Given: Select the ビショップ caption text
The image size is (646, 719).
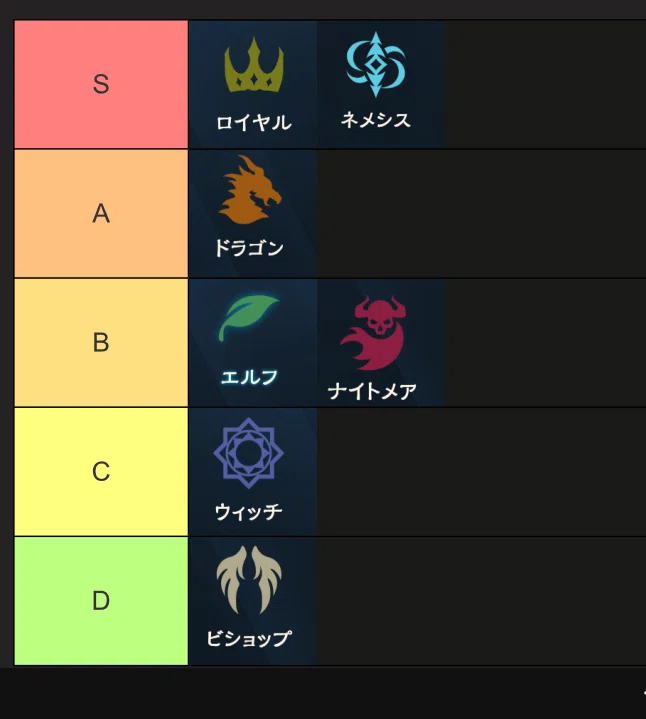Looking at the screenshot, I should [x=249, y=638].
